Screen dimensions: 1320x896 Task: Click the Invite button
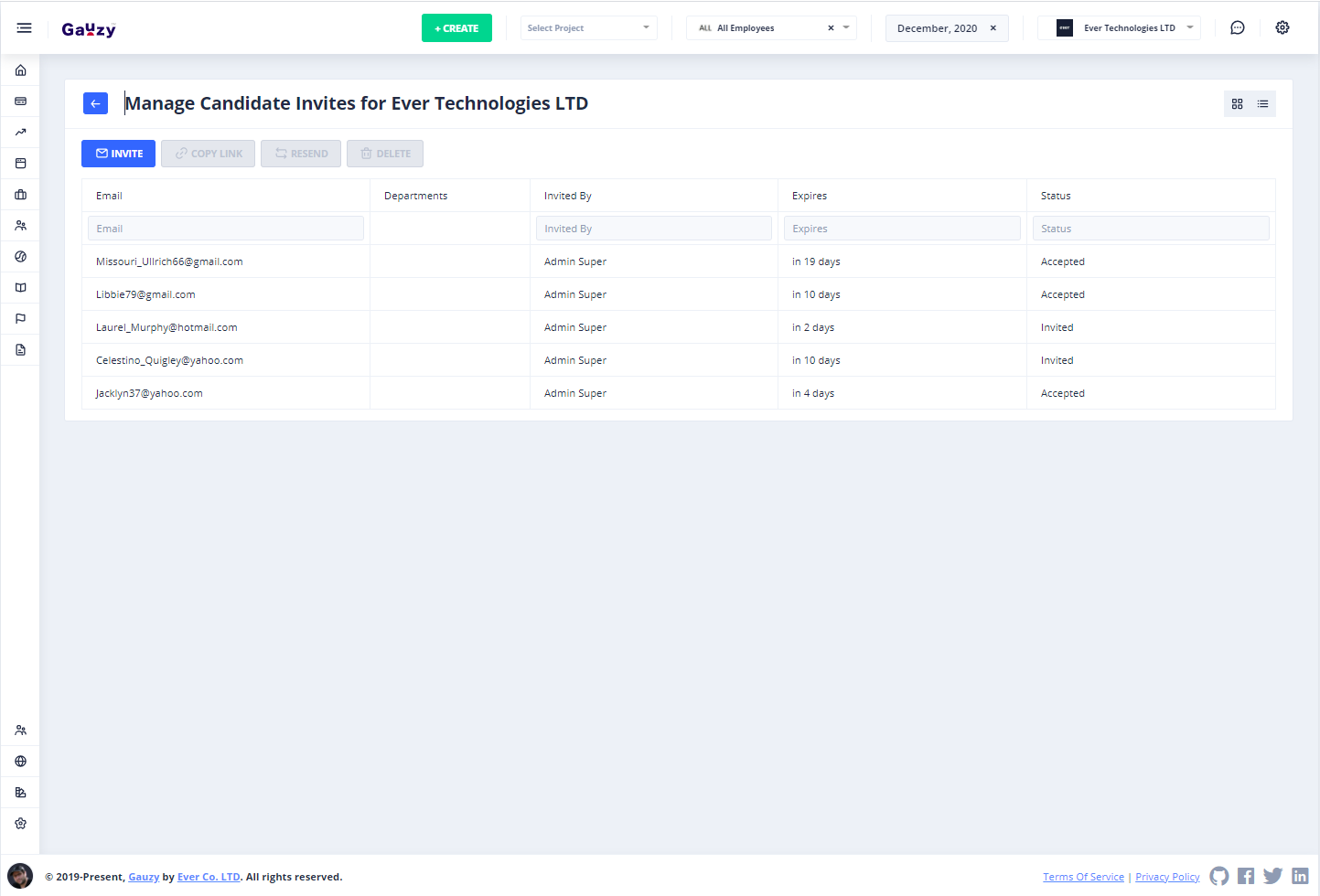tap(119, 154)
